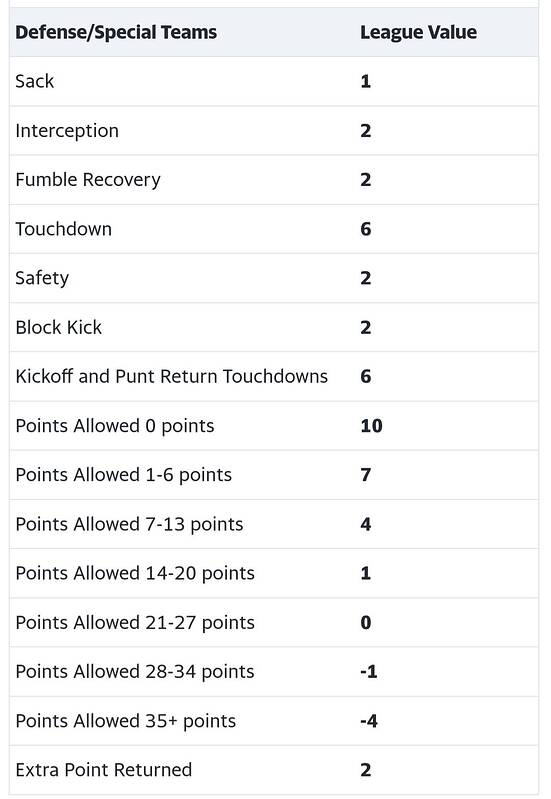Click the value 10 for zero points allowed
Viewport: 551px width, 799px height.
(x=371, y=425)
